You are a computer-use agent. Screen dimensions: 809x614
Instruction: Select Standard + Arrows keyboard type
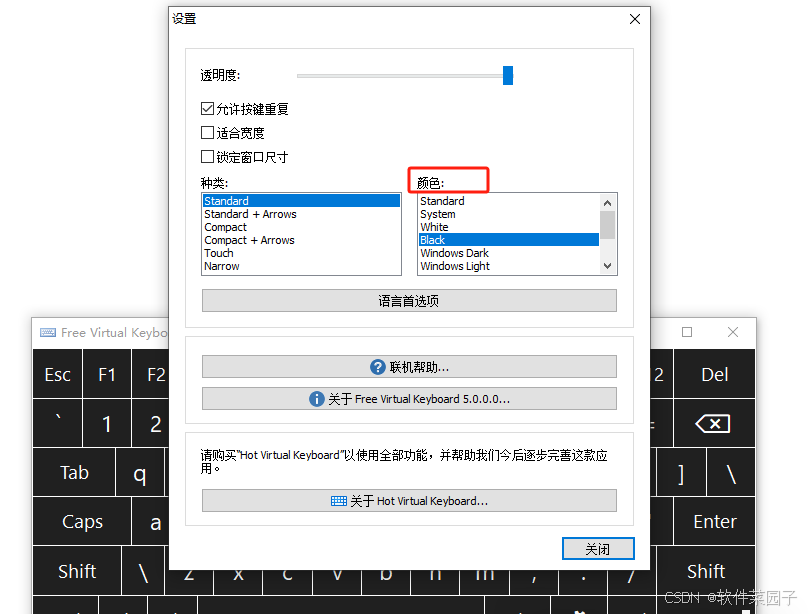pyautogui.click(x=301, y=214)
